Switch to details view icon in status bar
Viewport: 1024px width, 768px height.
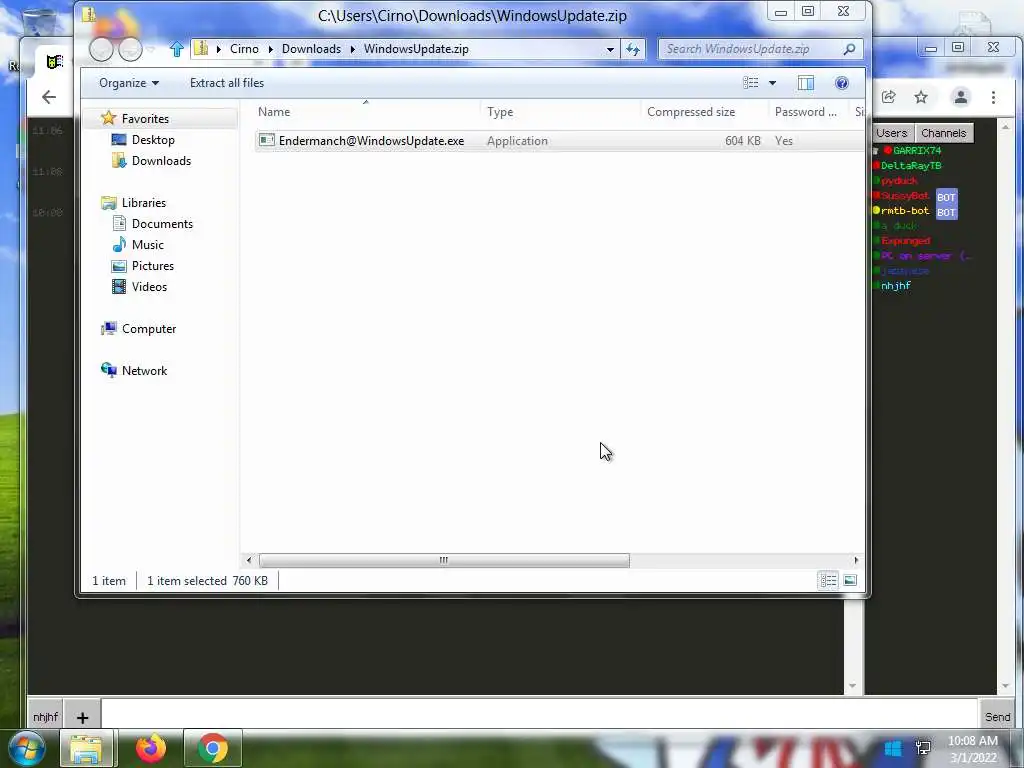click(x=828, y=581)
